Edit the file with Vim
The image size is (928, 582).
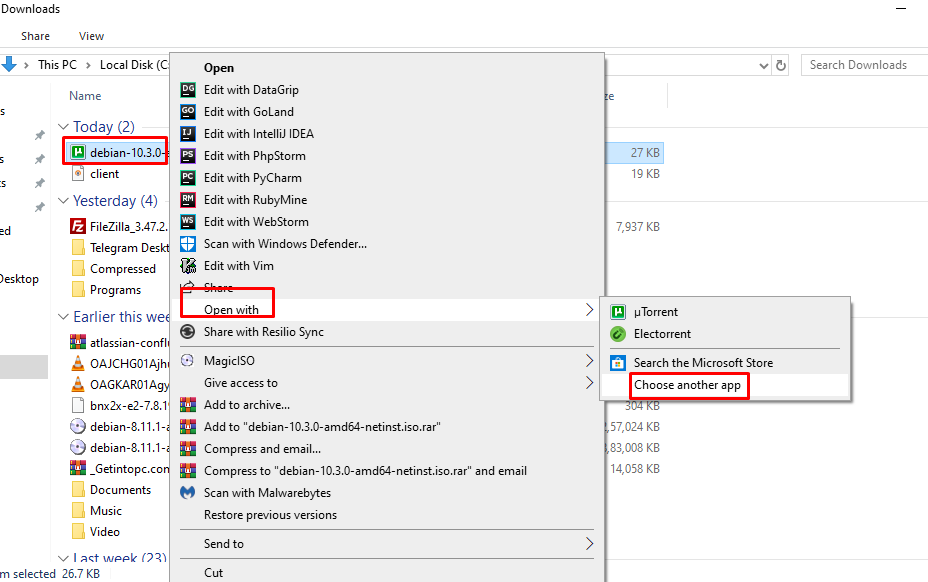240,265
